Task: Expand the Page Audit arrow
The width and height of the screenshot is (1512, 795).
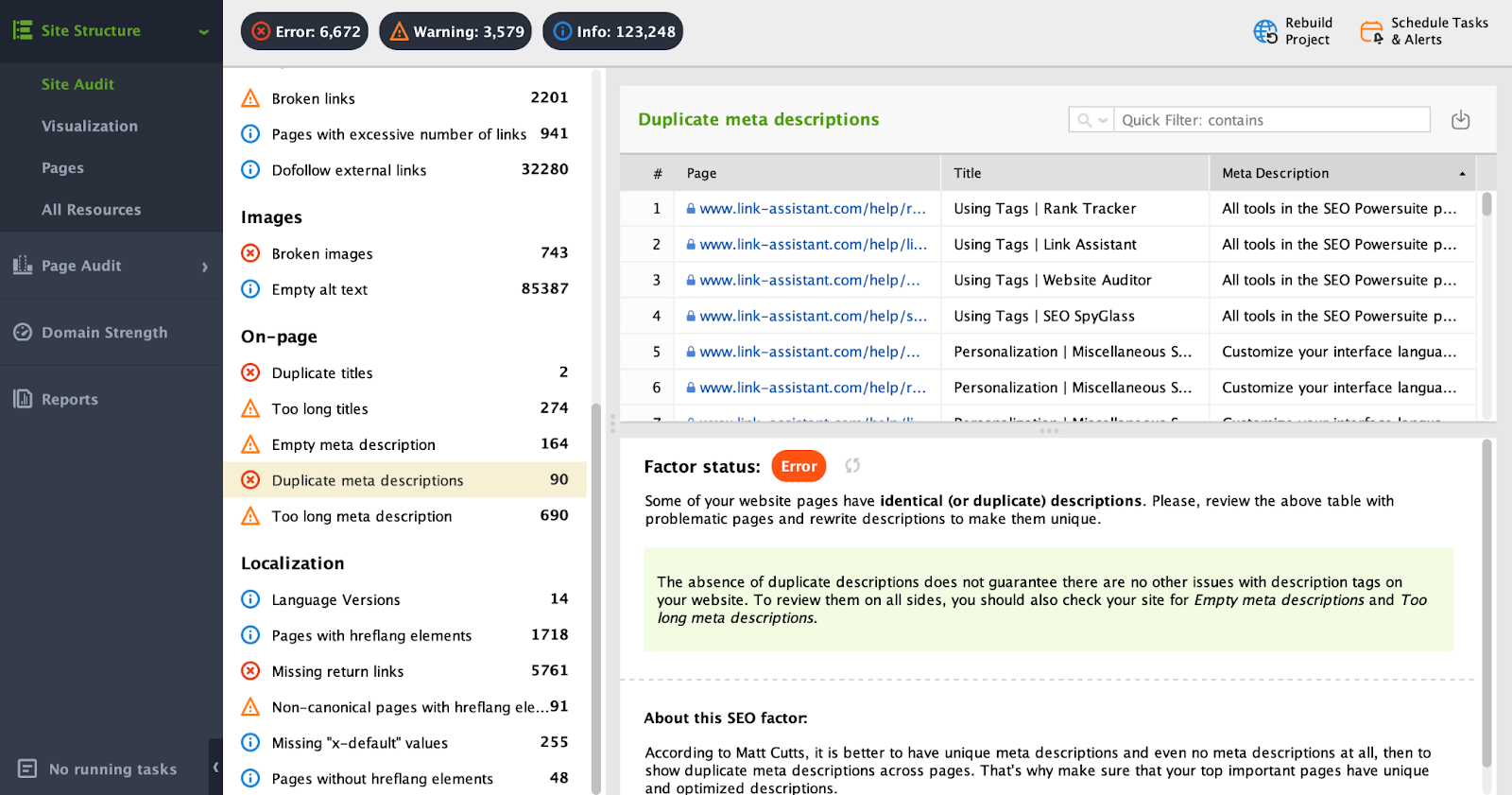Action: (x=205, y=267)
